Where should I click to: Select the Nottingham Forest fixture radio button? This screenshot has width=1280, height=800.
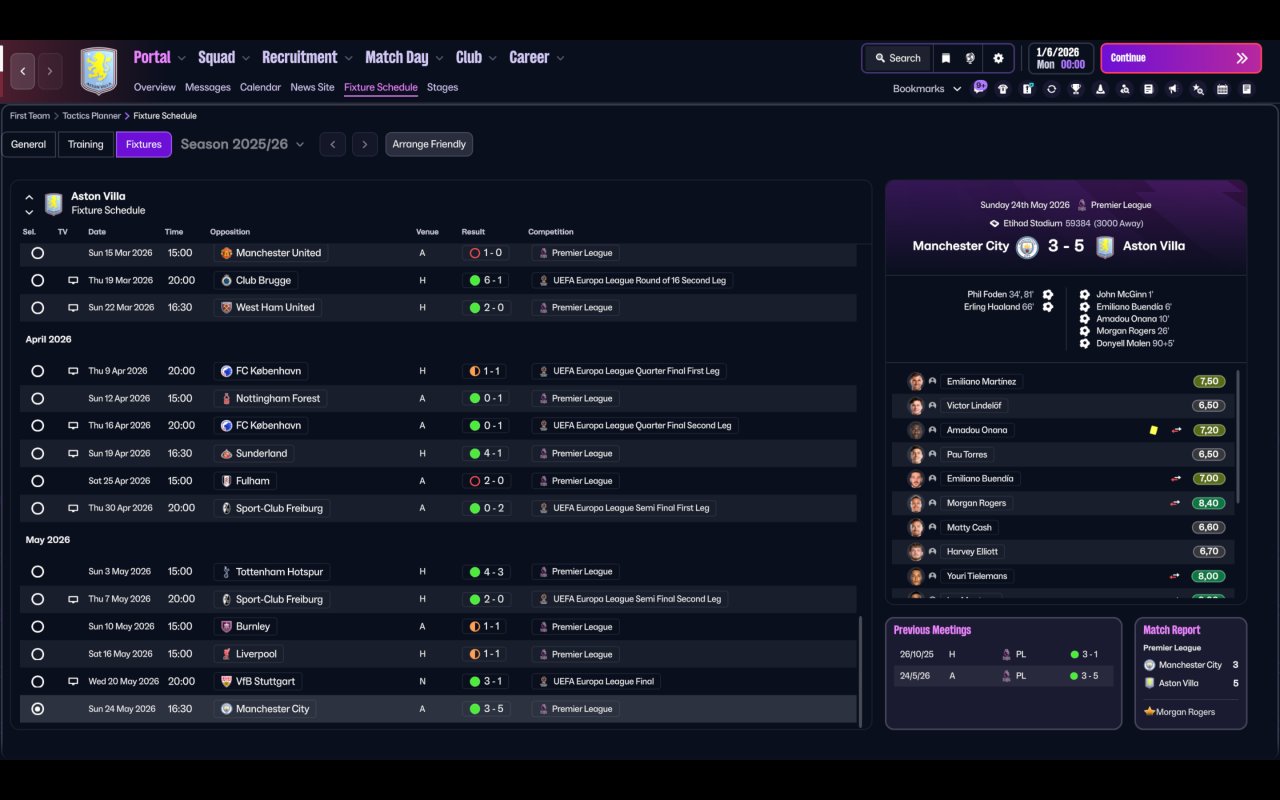[37, 399]
